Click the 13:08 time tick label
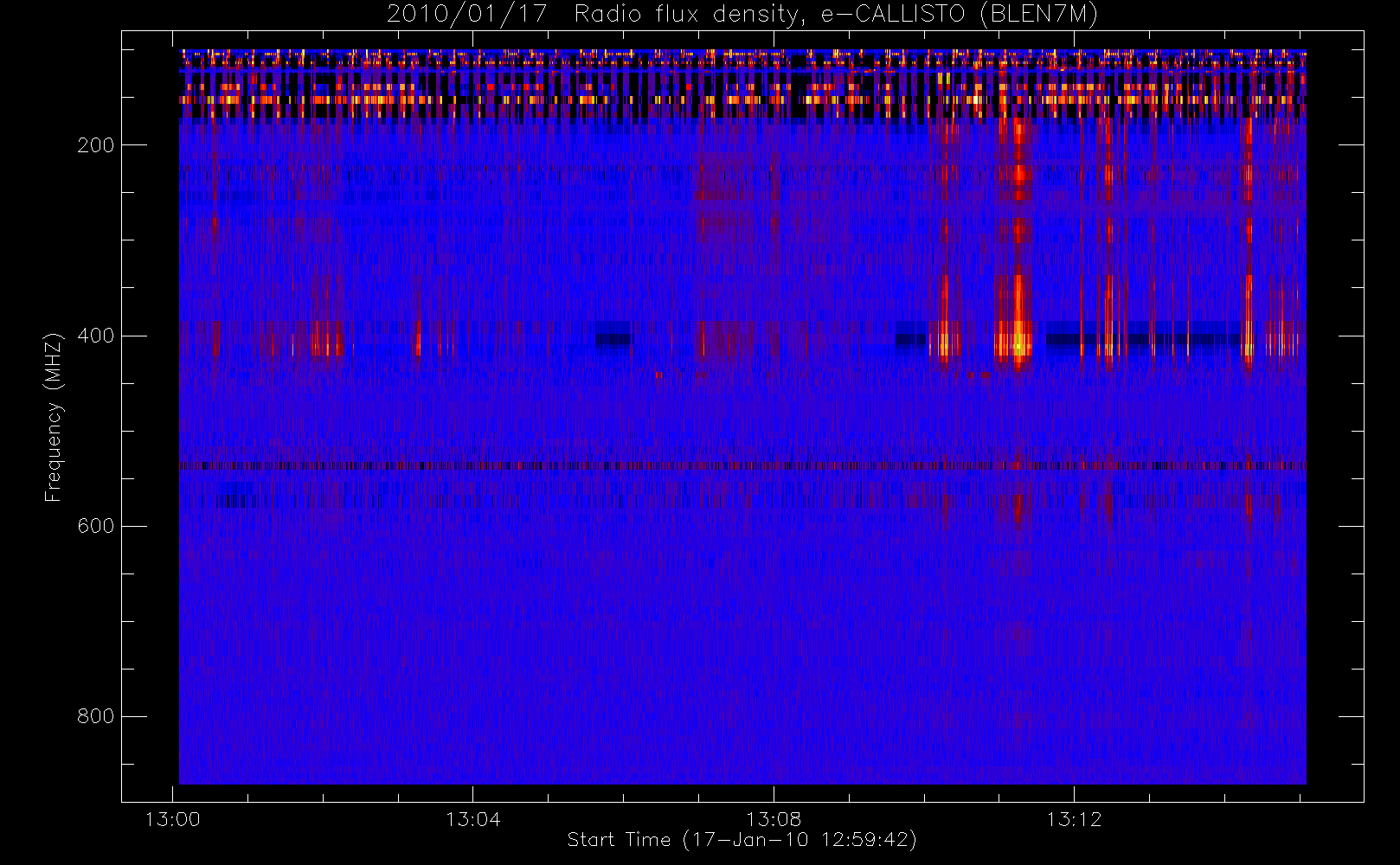Screen dimensions: 1400x865 point(774,819)
